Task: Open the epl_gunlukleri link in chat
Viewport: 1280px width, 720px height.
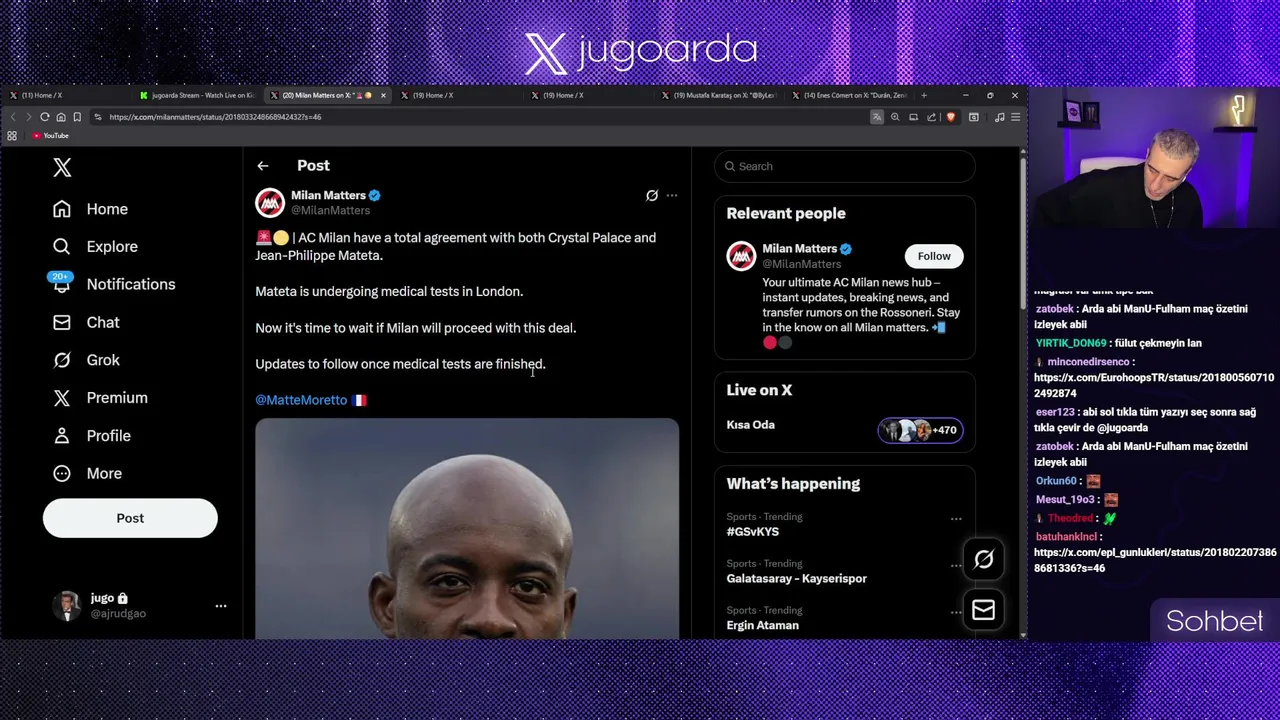Action: tap(1155, 560)
